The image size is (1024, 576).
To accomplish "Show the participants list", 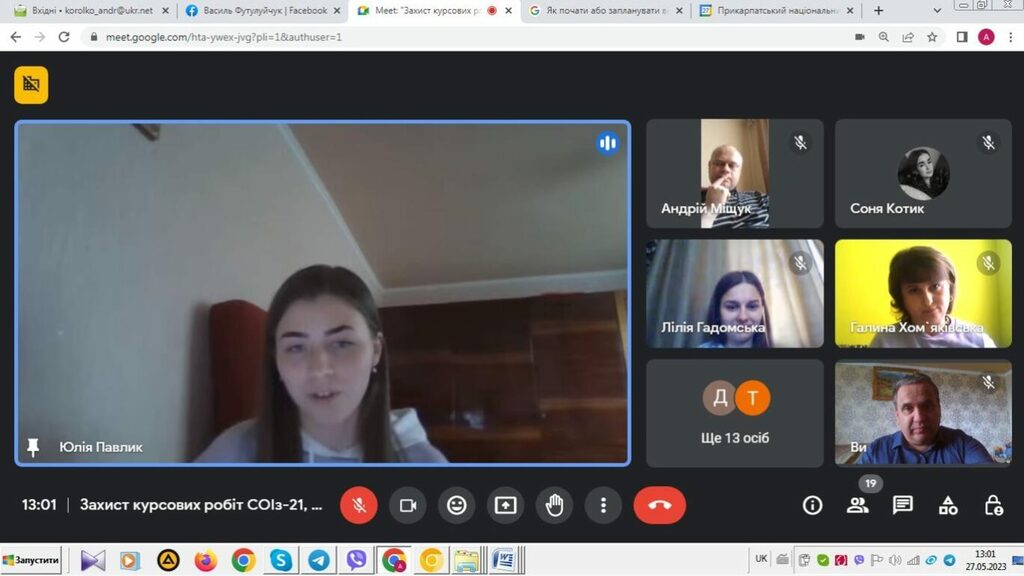I will (x=858, y=505).
